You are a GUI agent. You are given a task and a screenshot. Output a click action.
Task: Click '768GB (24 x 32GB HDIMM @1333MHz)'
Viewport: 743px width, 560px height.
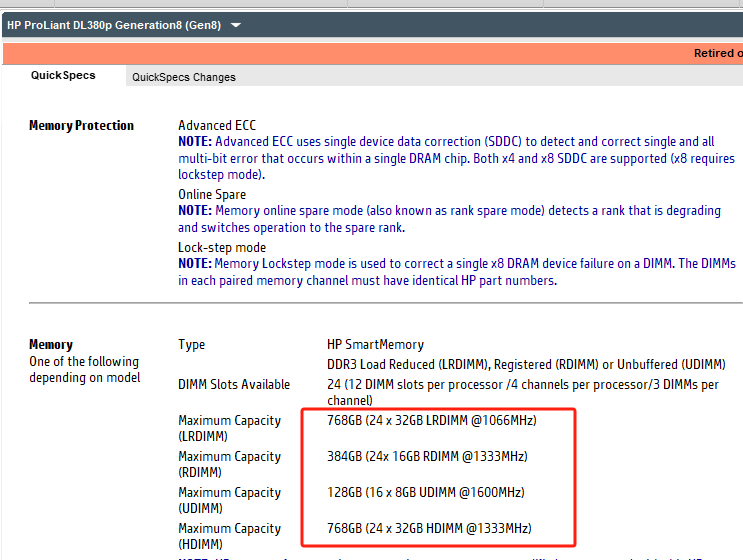tap(429, 528)
